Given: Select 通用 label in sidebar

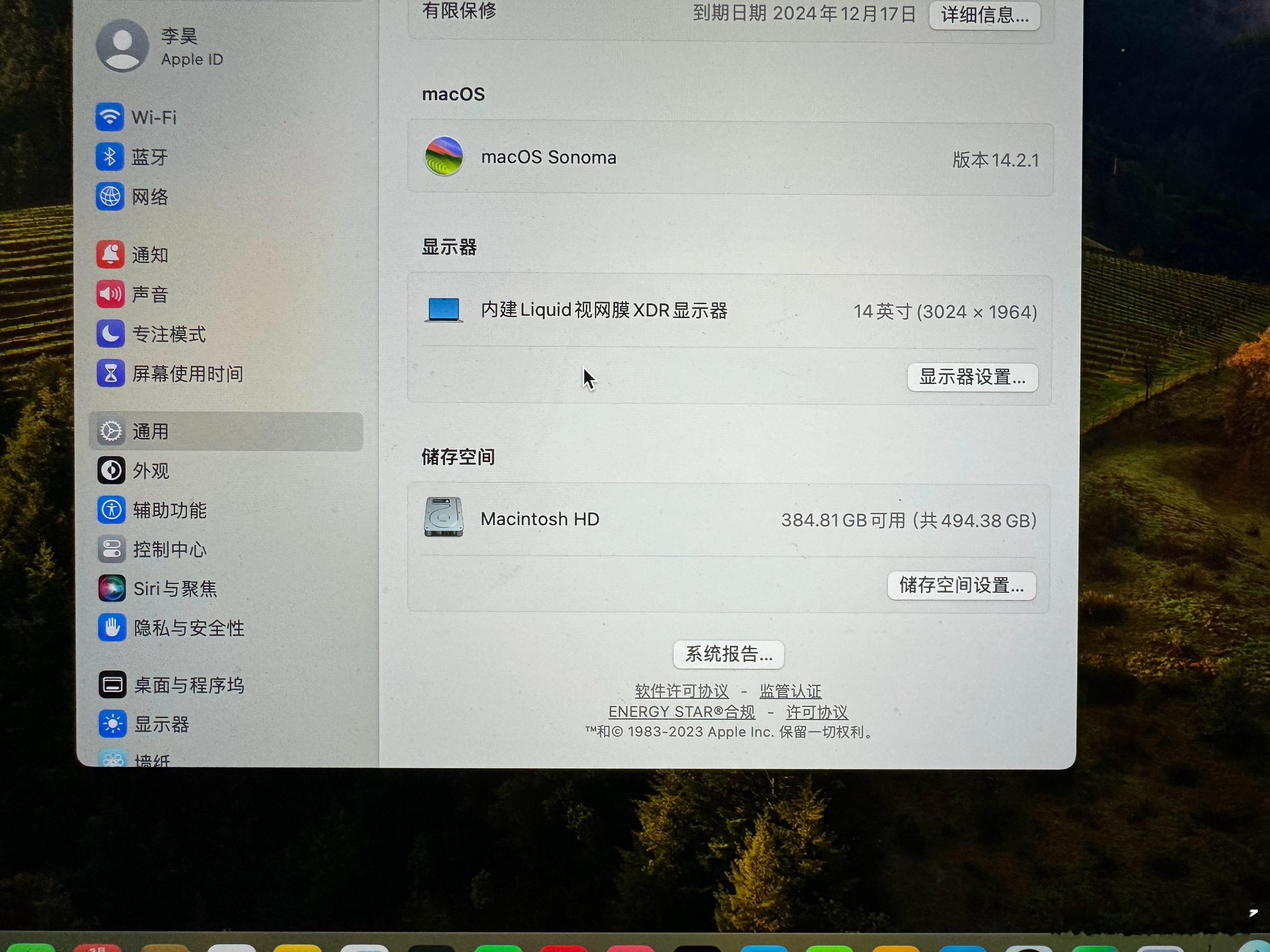Looking at the screenshot, I should pyautogui.click(x=151, y=432).
